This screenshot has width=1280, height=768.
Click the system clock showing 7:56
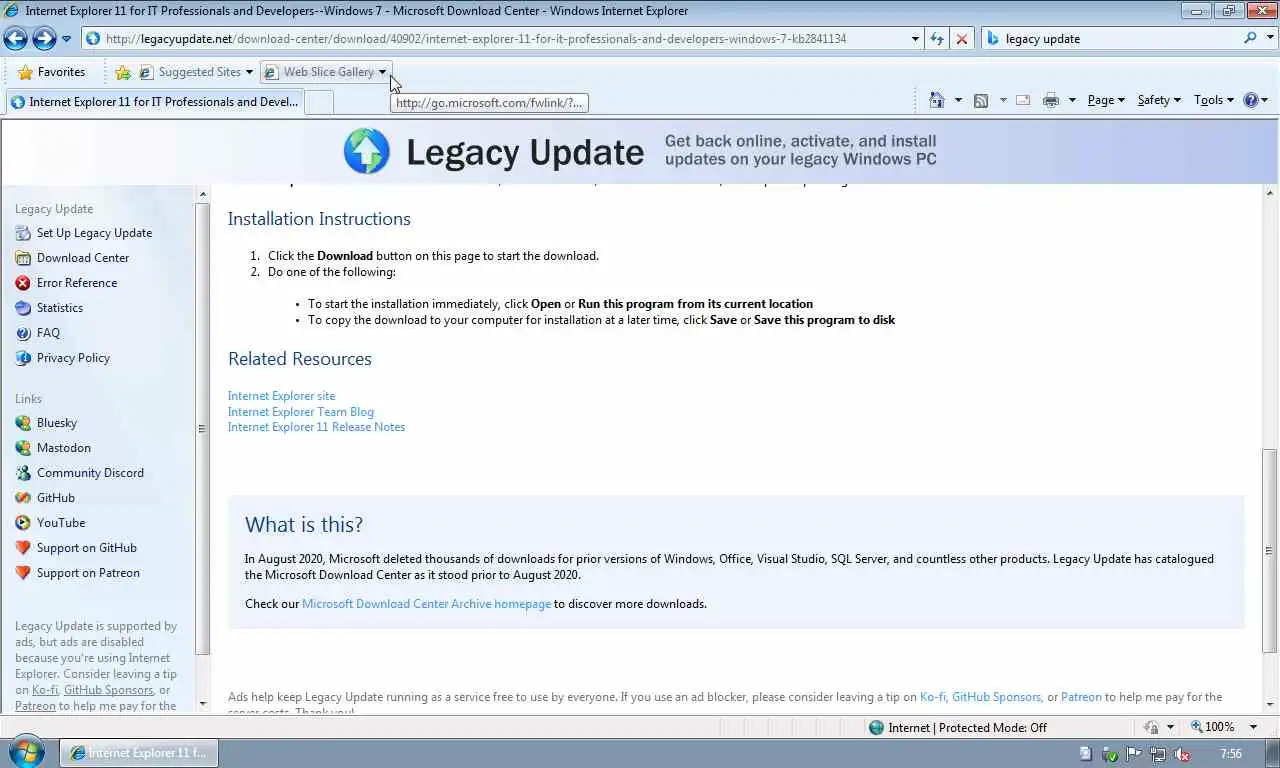[x=1231, y=754]
